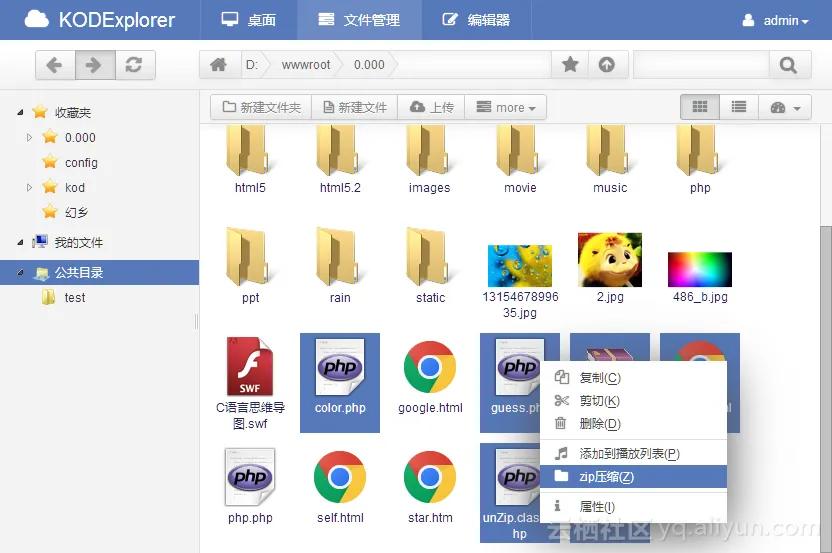The height and width of the screenshot is (553, 832).
Task: Click into the search input field
Action: (x=700, y=65)
